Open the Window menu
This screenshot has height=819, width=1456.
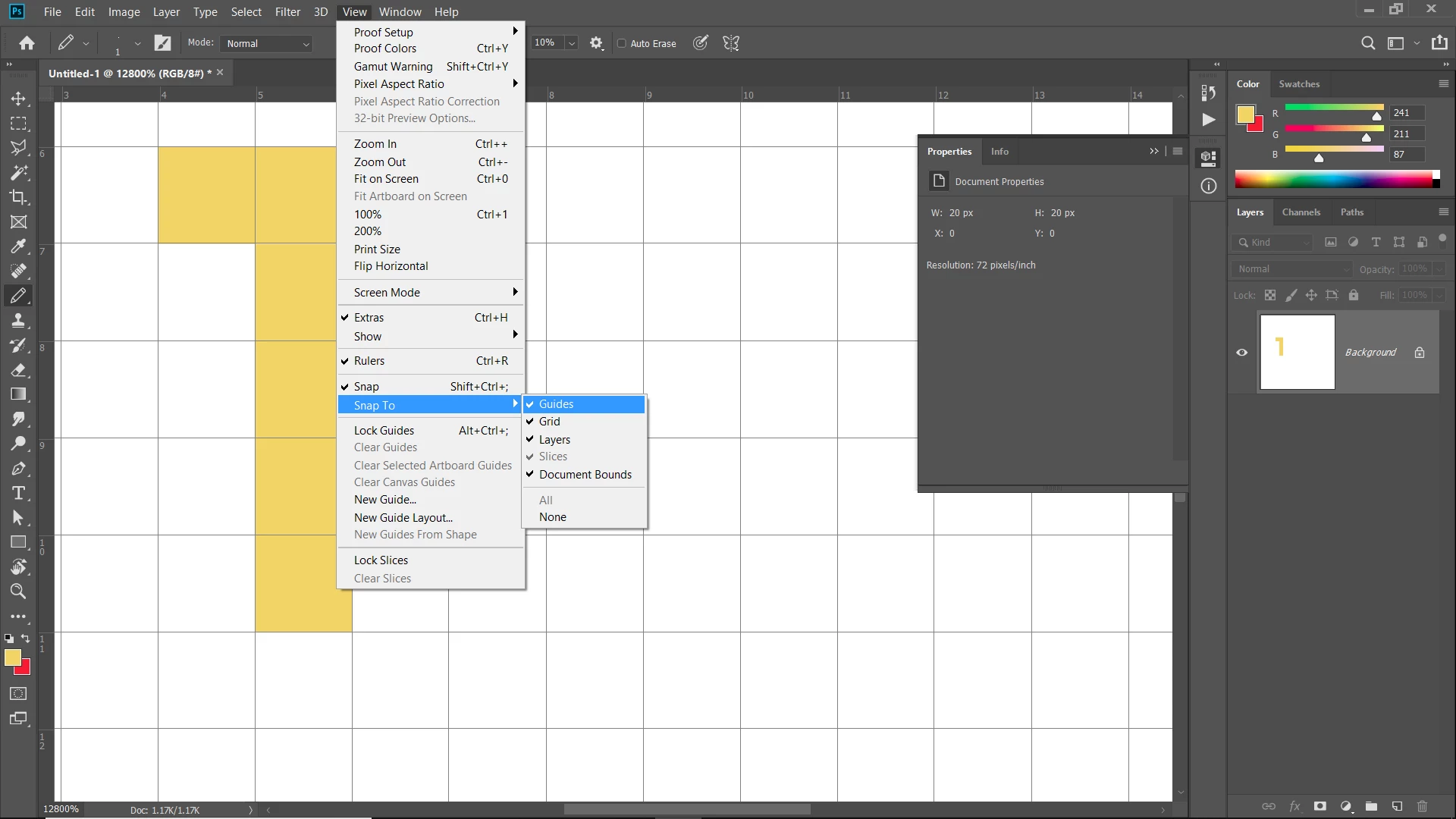tap(400, 11)
